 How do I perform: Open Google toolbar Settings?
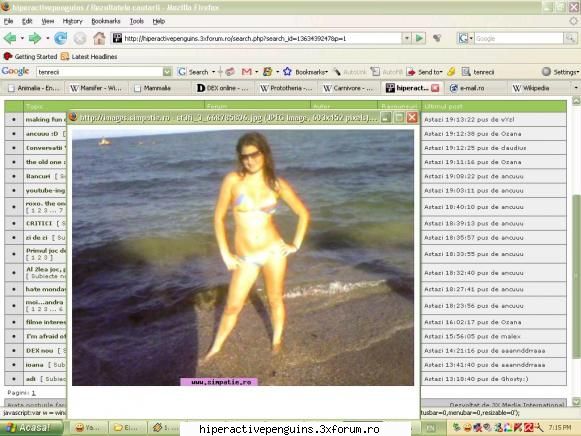561,72
